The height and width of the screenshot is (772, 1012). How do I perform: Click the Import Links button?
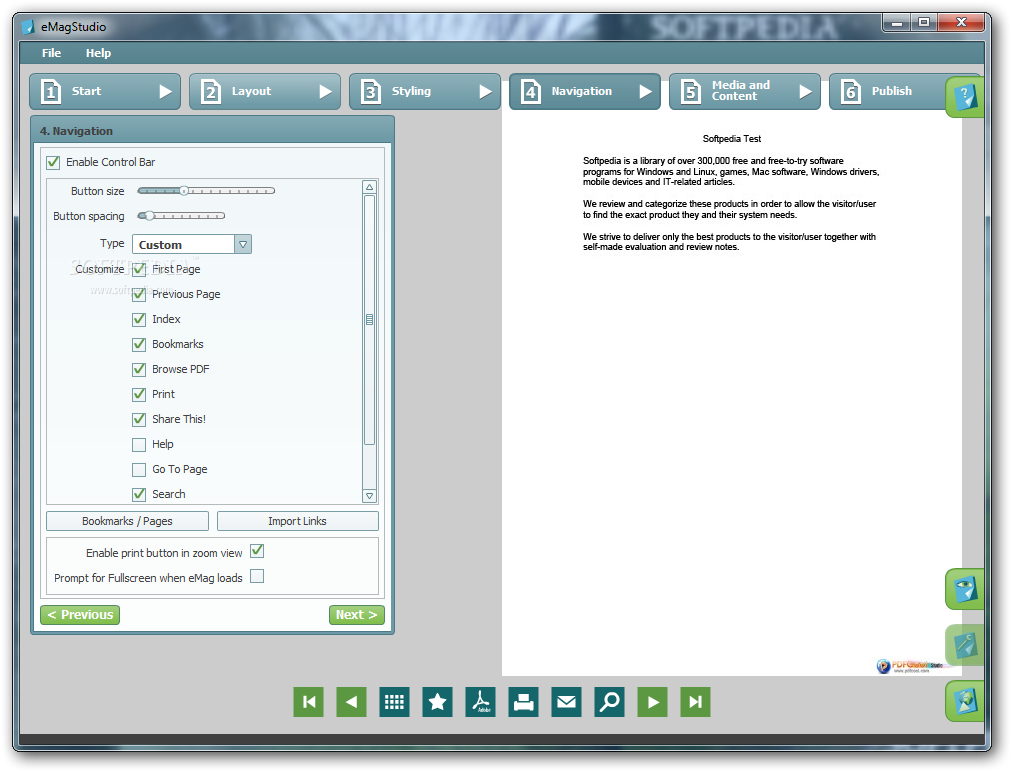point(298,521)
